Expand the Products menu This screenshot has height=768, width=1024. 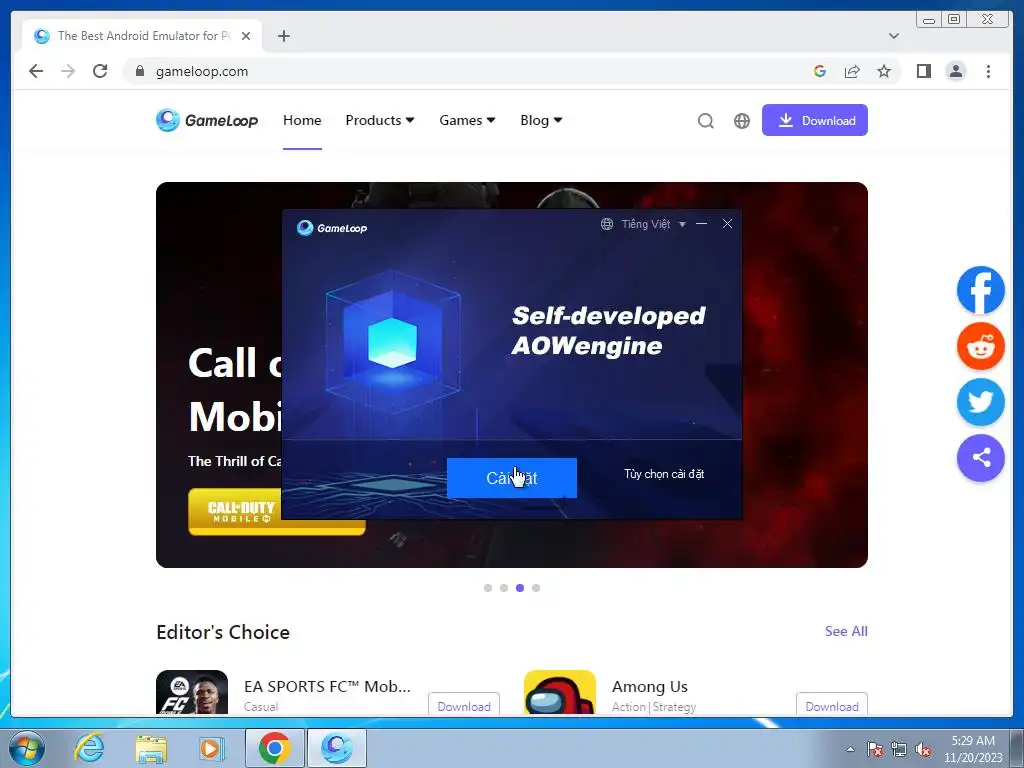coord(380,120)
